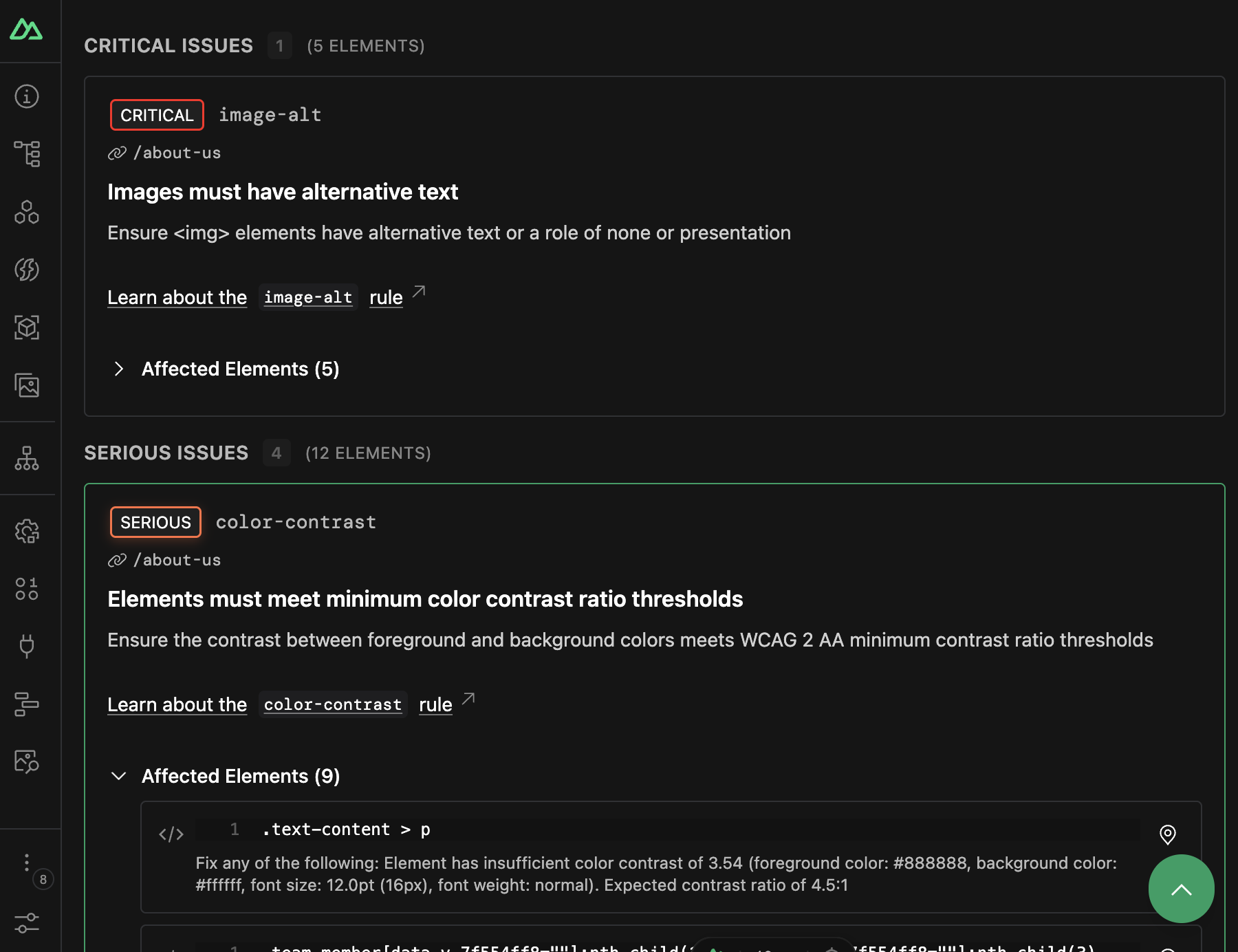Open the info panel in the sidebar
The width and height of the screenshot is (1238, 952).
pyautogui.click(x=26, y=96)
